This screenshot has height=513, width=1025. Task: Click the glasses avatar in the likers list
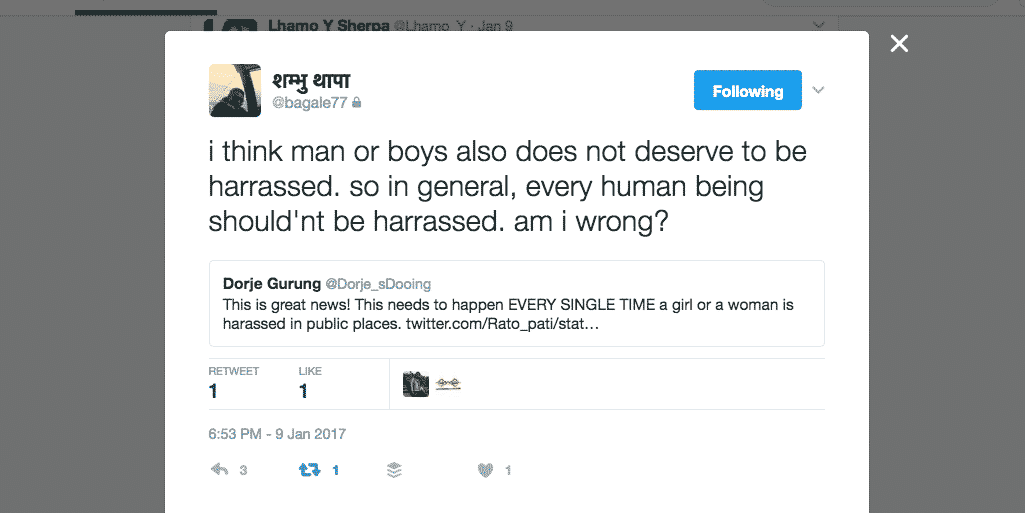coord(448,384)
